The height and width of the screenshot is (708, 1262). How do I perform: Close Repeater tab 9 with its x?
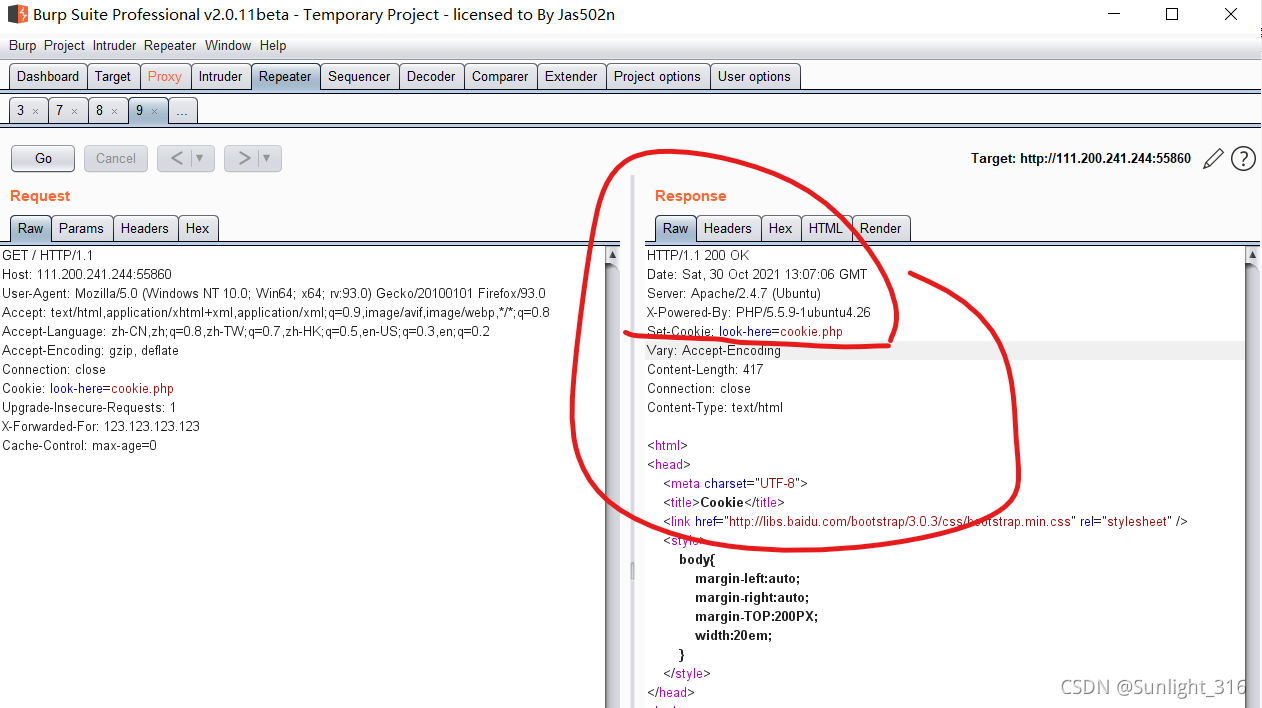click(154, 111)
